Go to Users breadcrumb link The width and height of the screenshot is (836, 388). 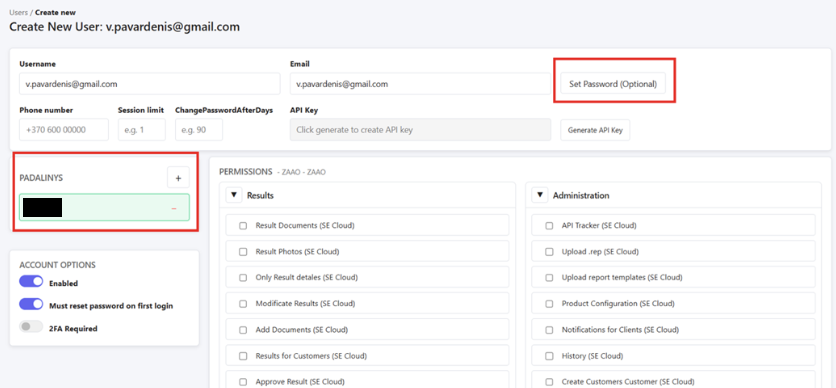pos(18,12)
